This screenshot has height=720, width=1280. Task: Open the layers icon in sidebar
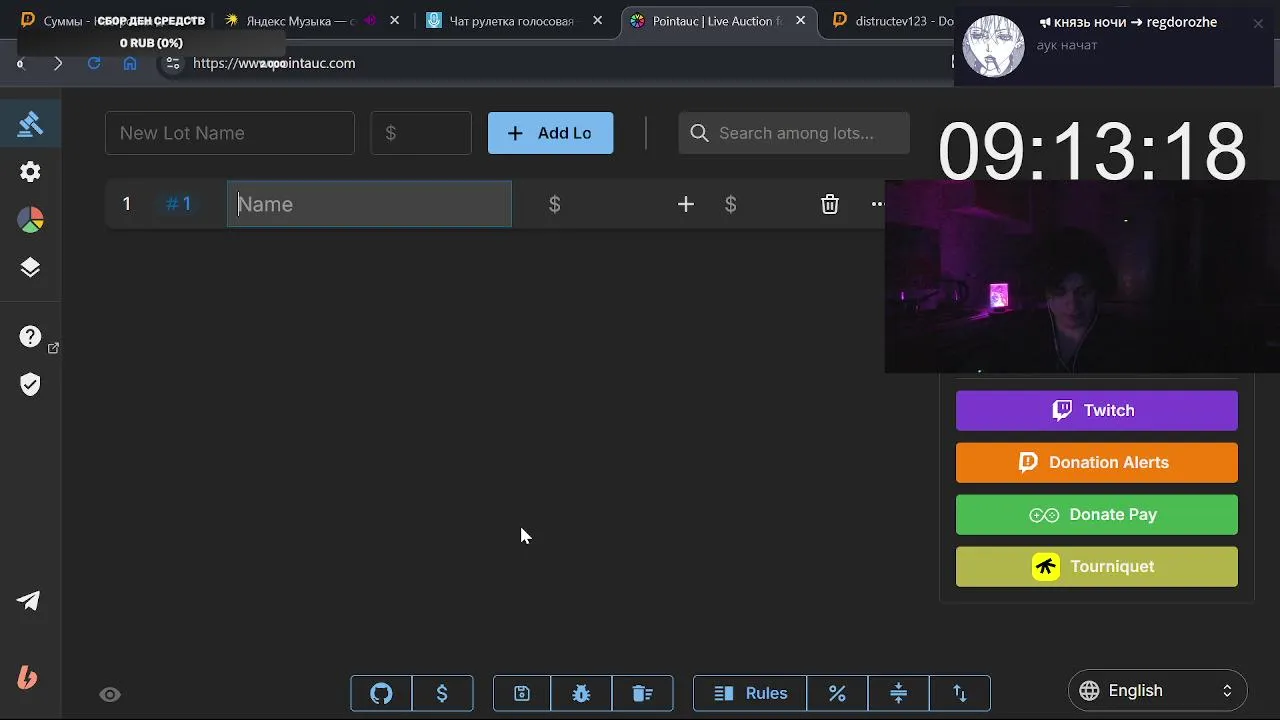(30, 267)
